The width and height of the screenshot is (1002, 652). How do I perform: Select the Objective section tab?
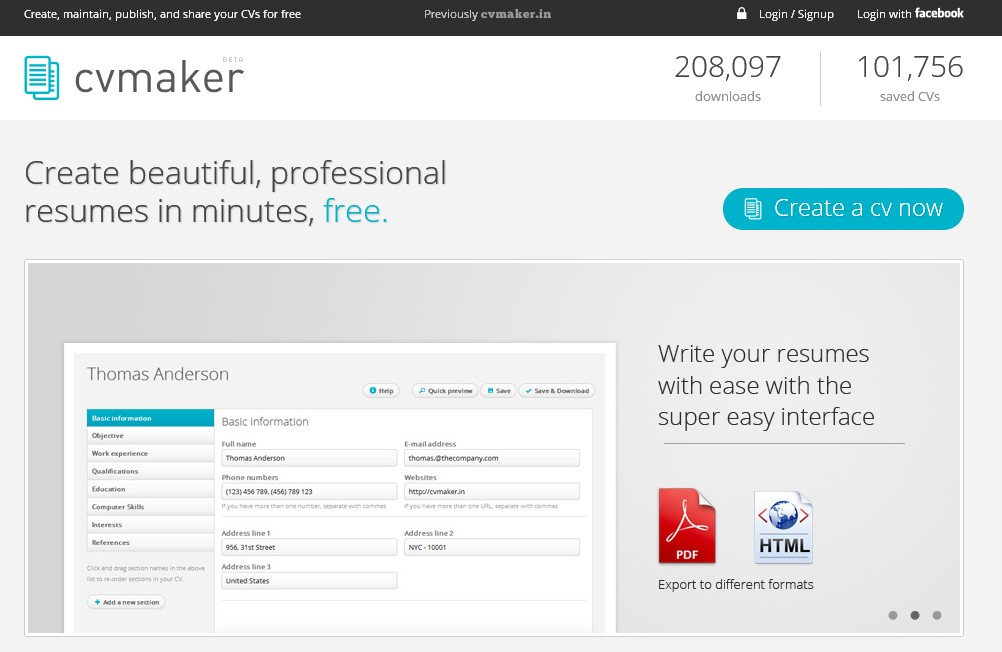[x=150, y=435]
